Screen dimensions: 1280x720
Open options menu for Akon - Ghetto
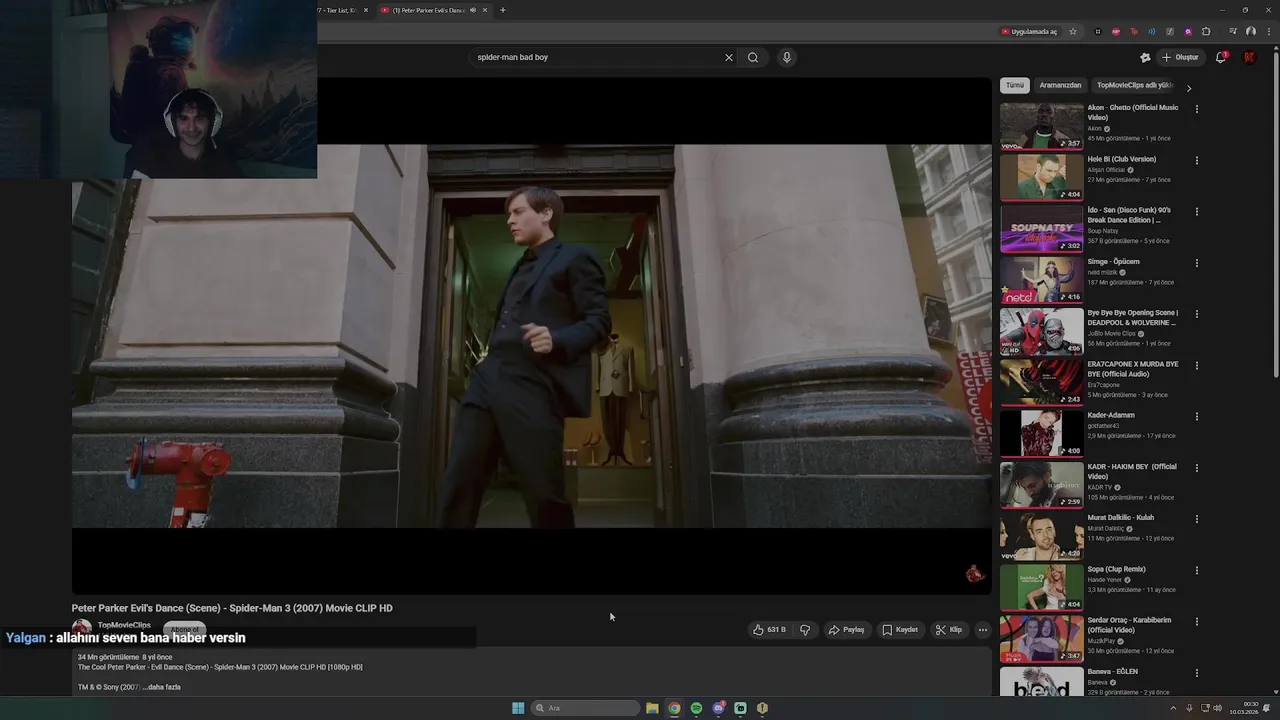(1196, 109)
